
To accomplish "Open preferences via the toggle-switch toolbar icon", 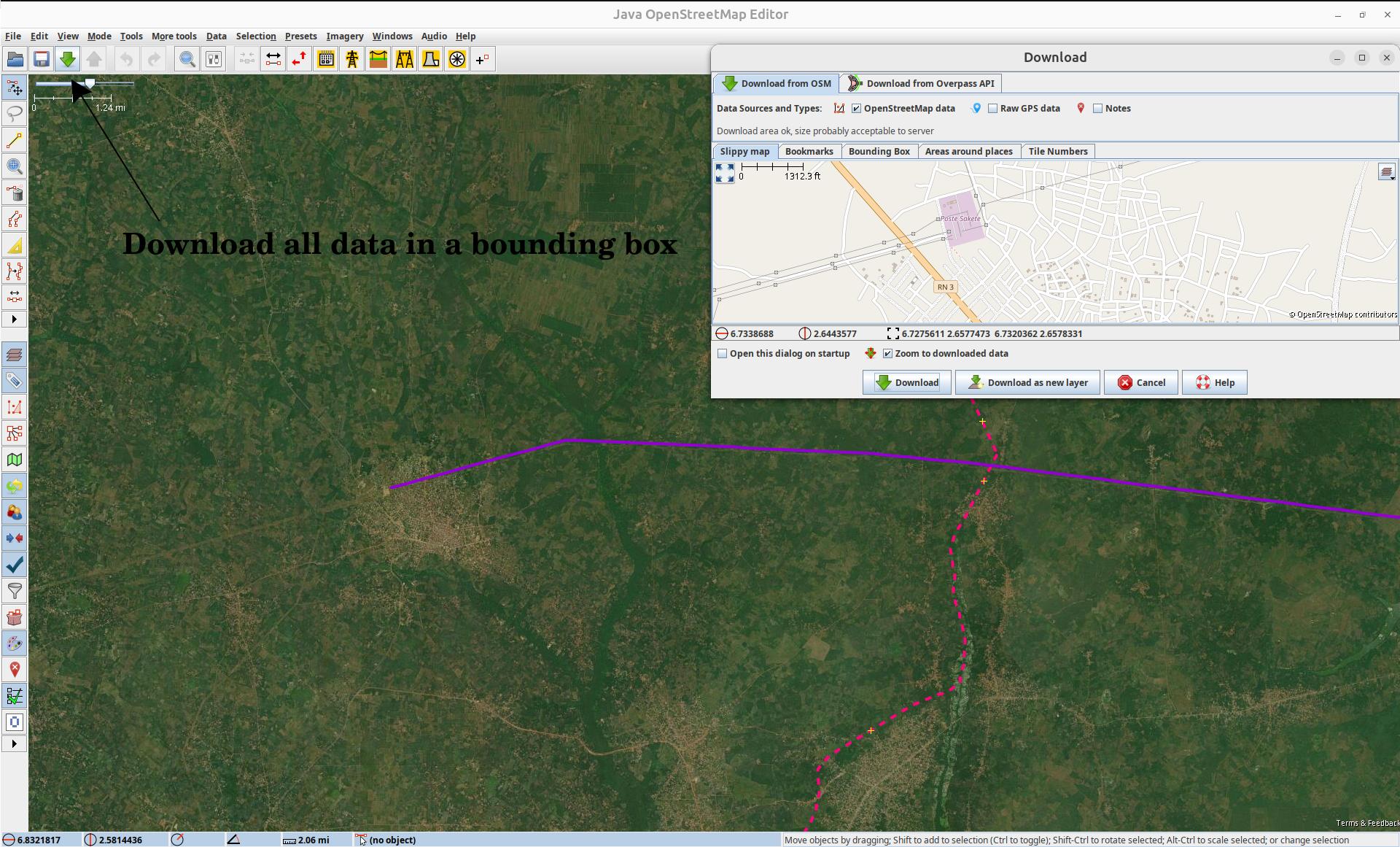I will coord(214,59).
